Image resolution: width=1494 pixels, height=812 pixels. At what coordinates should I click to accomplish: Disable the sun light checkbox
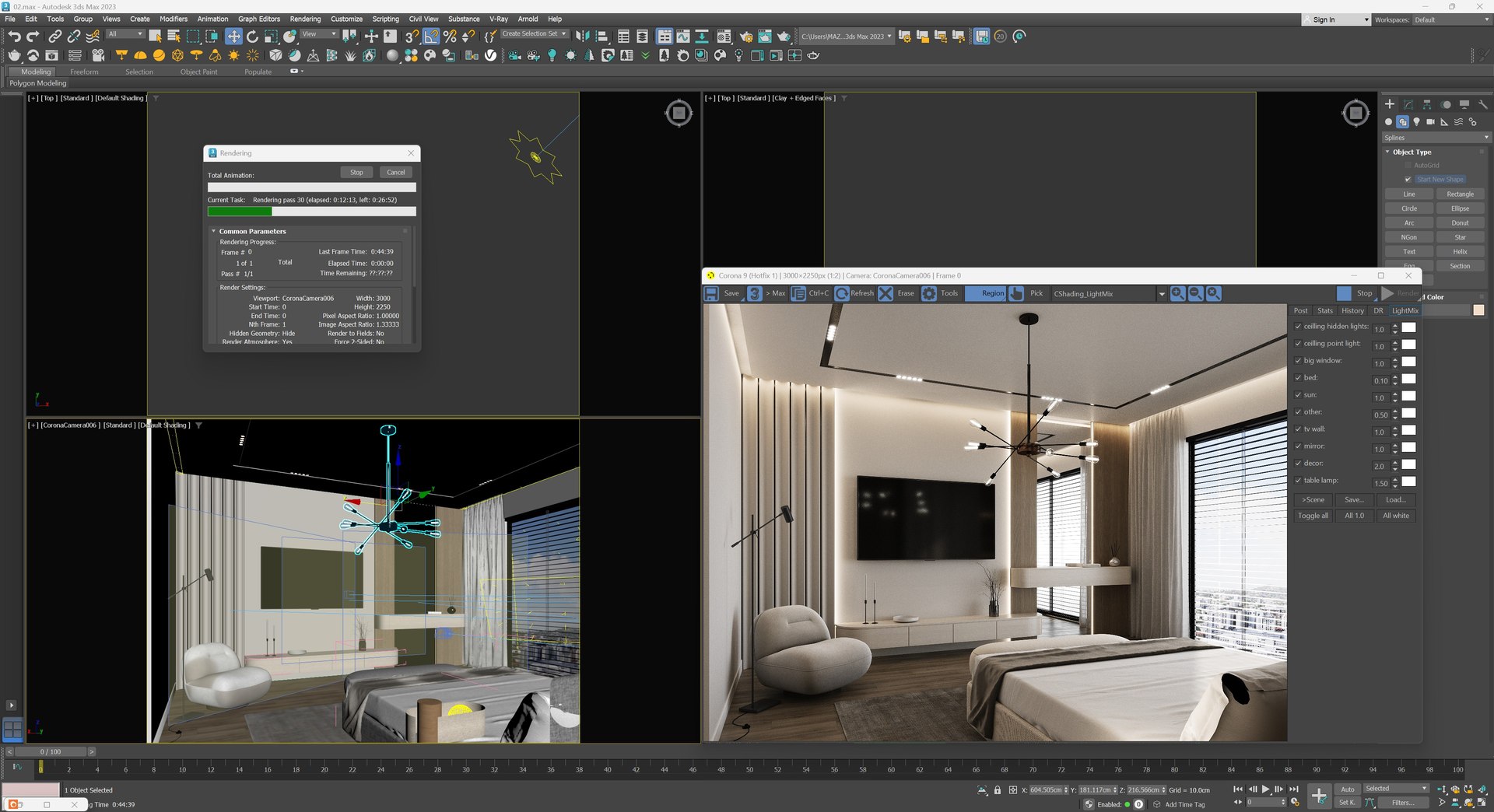point(1298,395)
